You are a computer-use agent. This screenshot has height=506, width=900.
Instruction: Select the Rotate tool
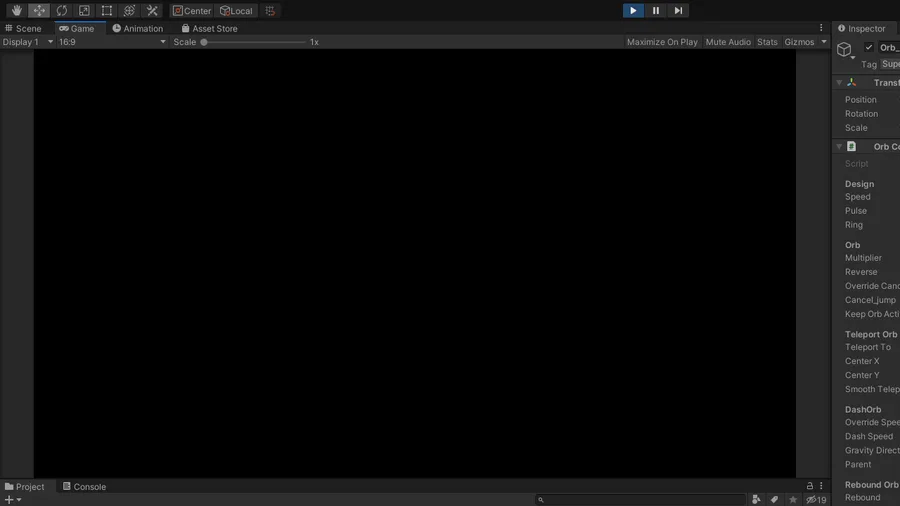pyautogui.click(x=61, y=10)
